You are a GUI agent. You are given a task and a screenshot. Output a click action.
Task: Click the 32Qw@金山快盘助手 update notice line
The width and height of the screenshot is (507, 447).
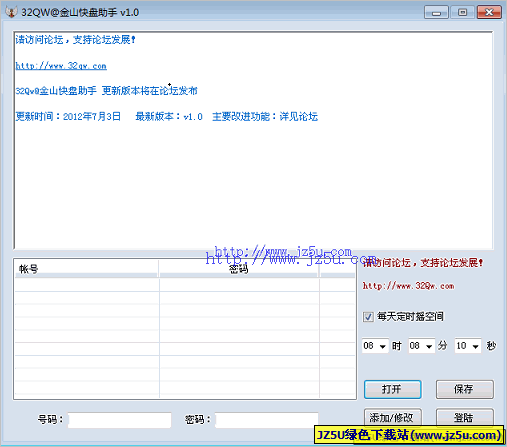coord(106,91)
